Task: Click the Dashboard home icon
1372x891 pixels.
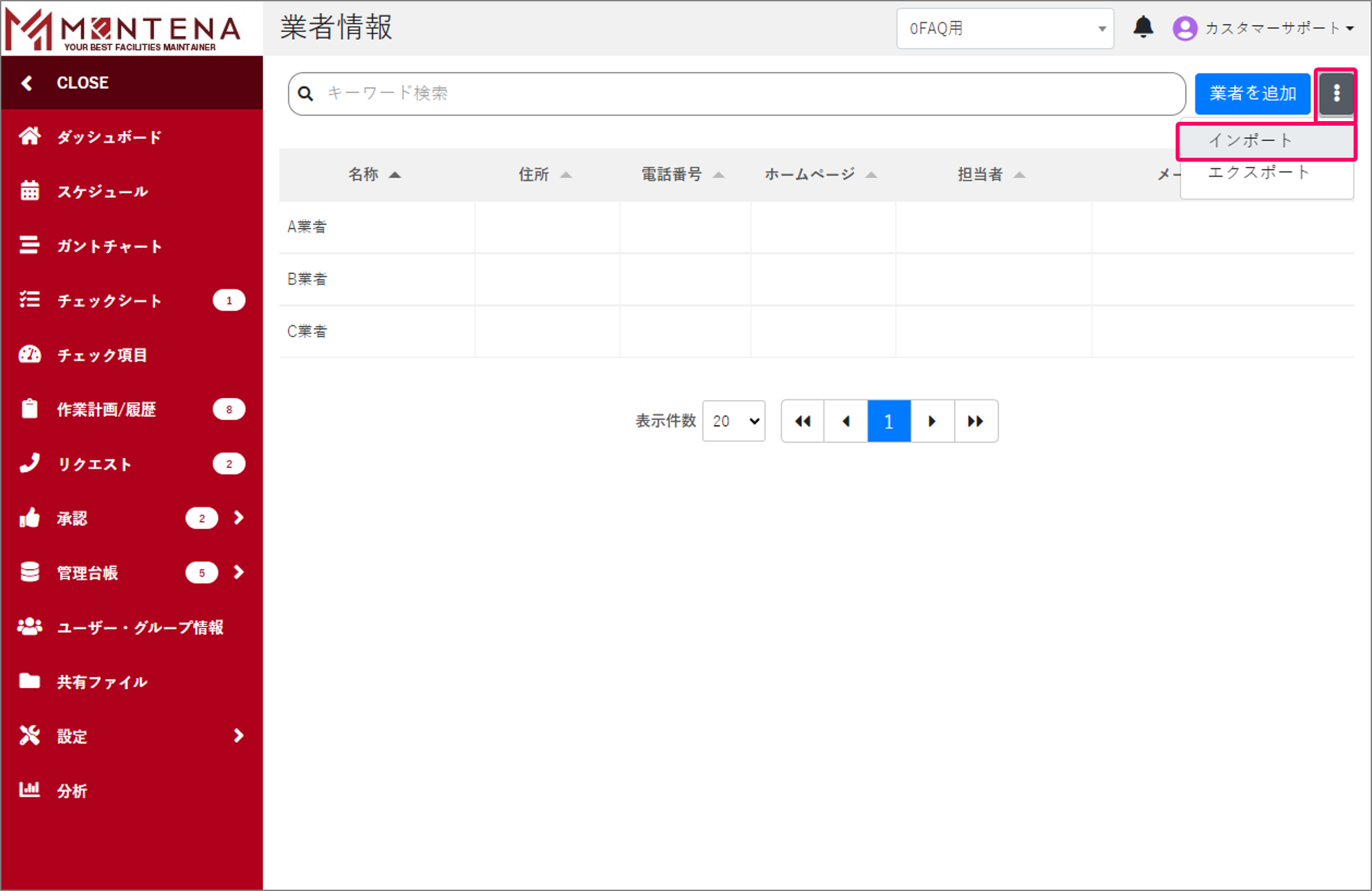Action: pos(29,136)
